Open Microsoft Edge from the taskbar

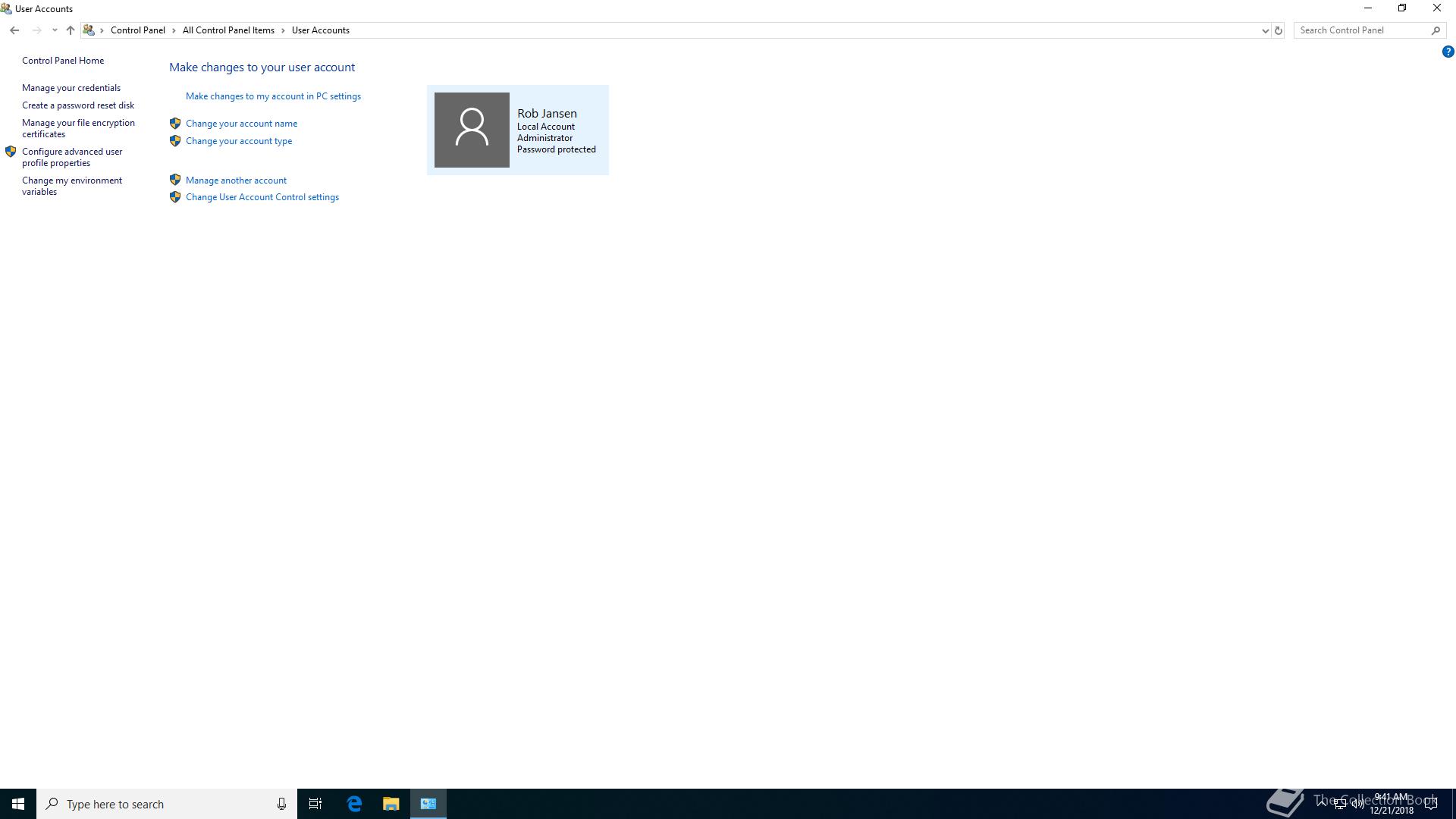click(354, 804)
